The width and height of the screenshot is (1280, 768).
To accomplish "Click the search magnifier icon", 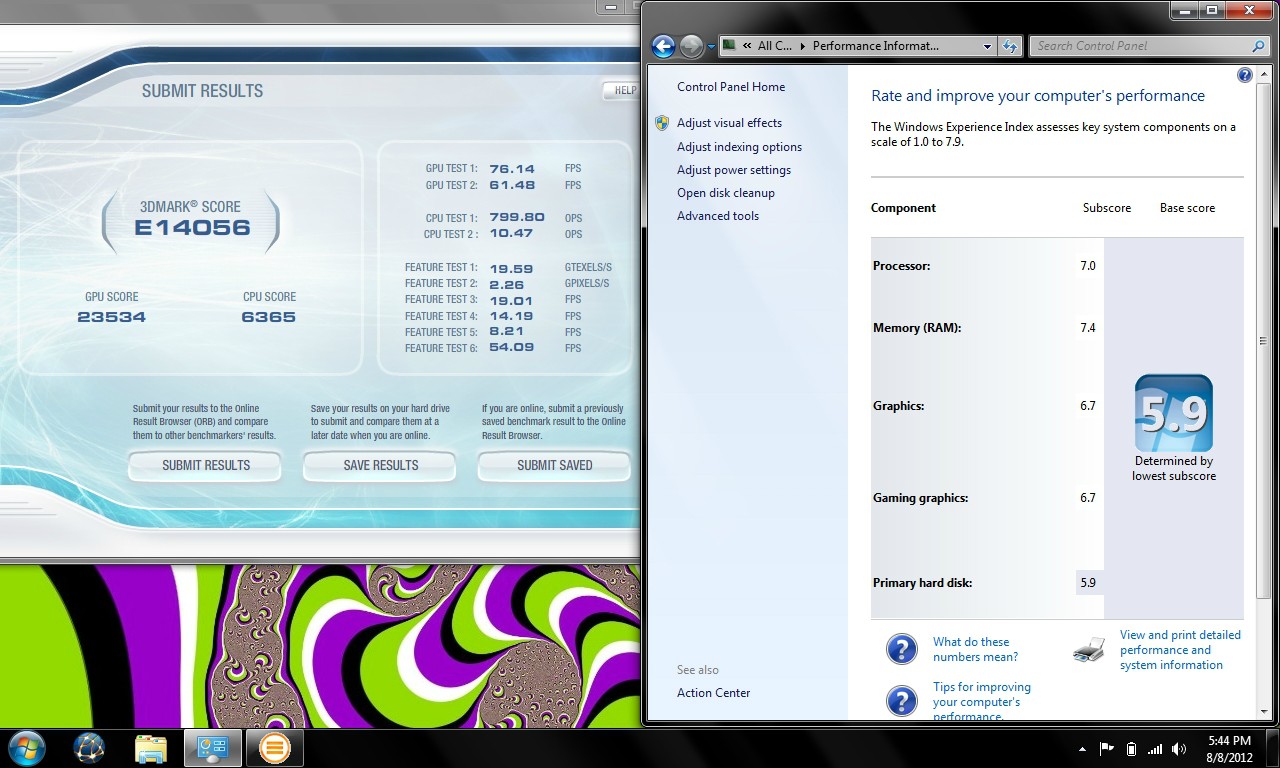I will 1258,46.
